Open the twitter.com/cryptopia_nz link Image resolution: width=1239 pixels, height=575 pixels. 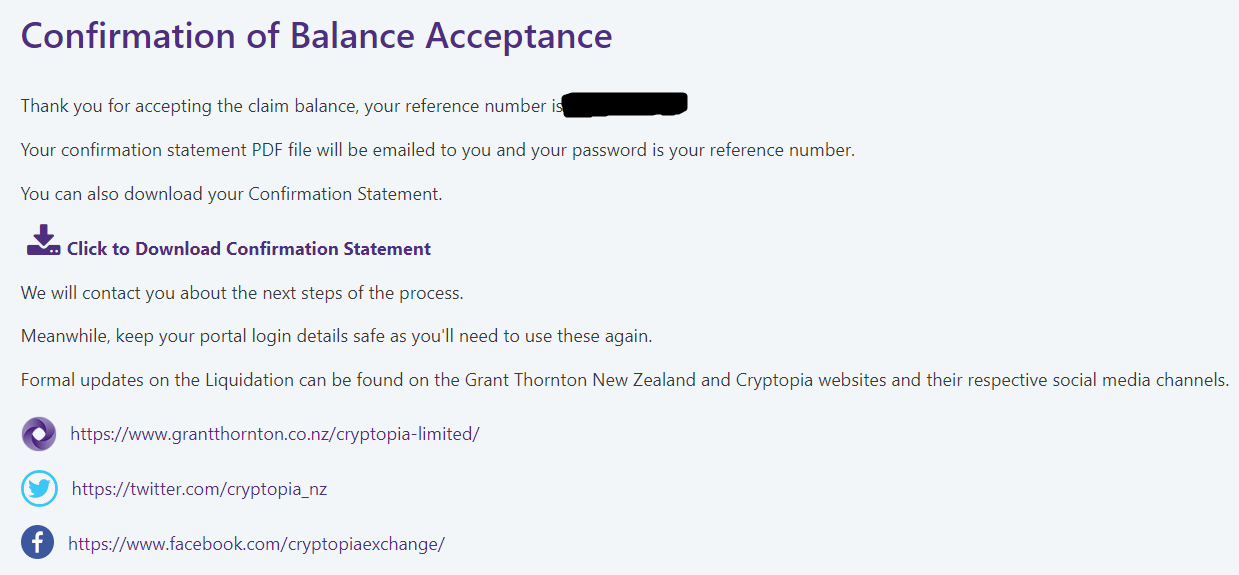pos(199,489)
